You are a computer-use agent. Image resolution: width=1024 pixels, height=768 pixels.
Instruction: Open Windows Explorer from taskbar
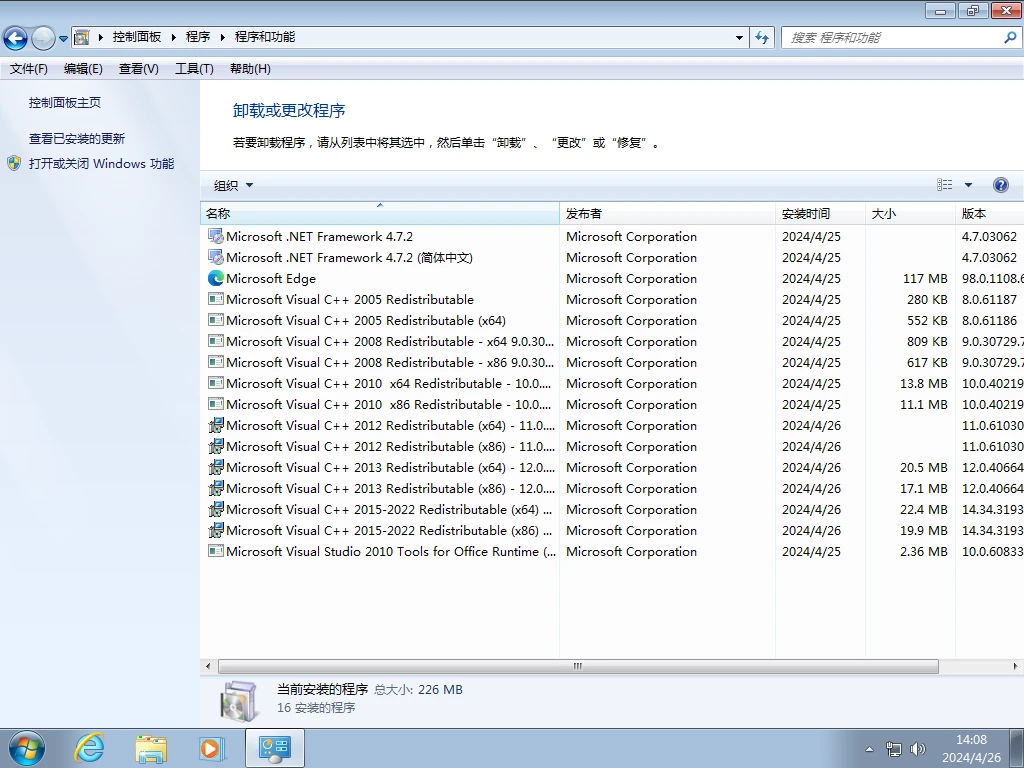(151, 748)
